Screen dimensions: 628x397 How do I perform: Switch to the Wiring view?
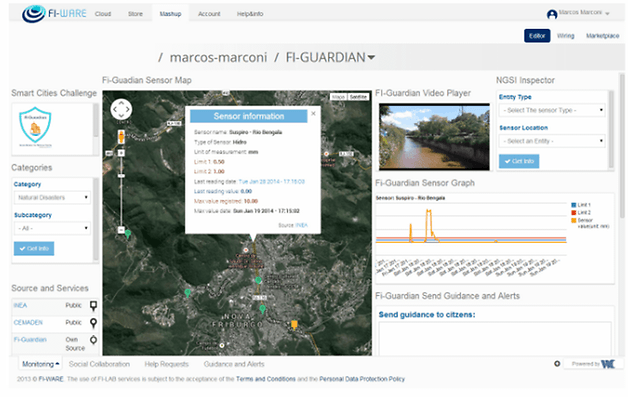[x=566, y=36]
